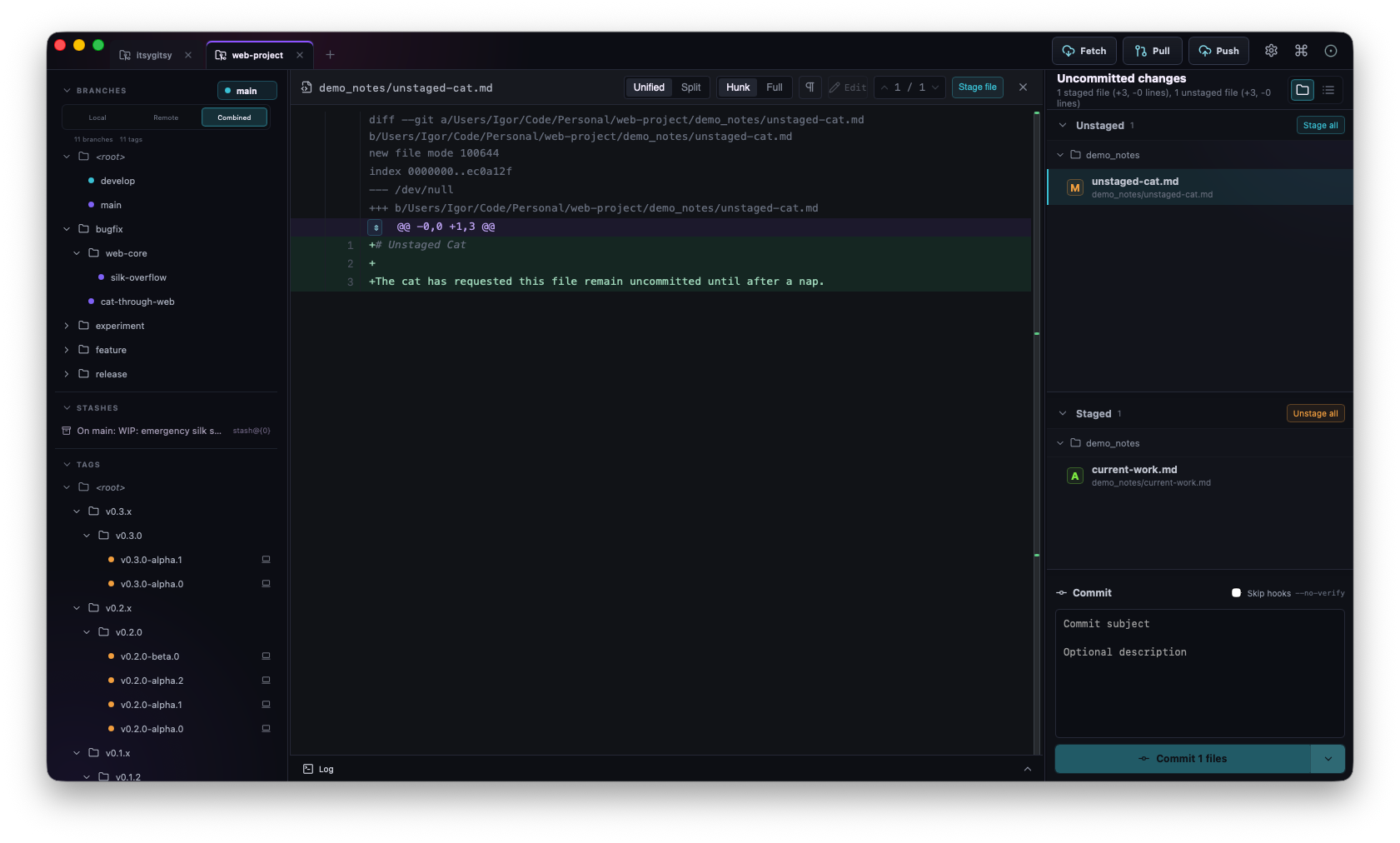Screen dimensions: 1400x843
Task: Click the main current branch badge
Action: coord(247,91)
